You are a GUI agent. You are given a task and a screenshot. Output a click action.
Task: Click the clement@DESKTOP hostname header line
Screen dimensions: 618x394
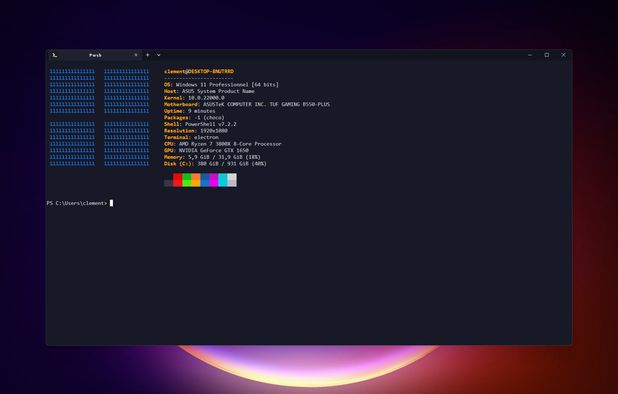click(199, 71)
